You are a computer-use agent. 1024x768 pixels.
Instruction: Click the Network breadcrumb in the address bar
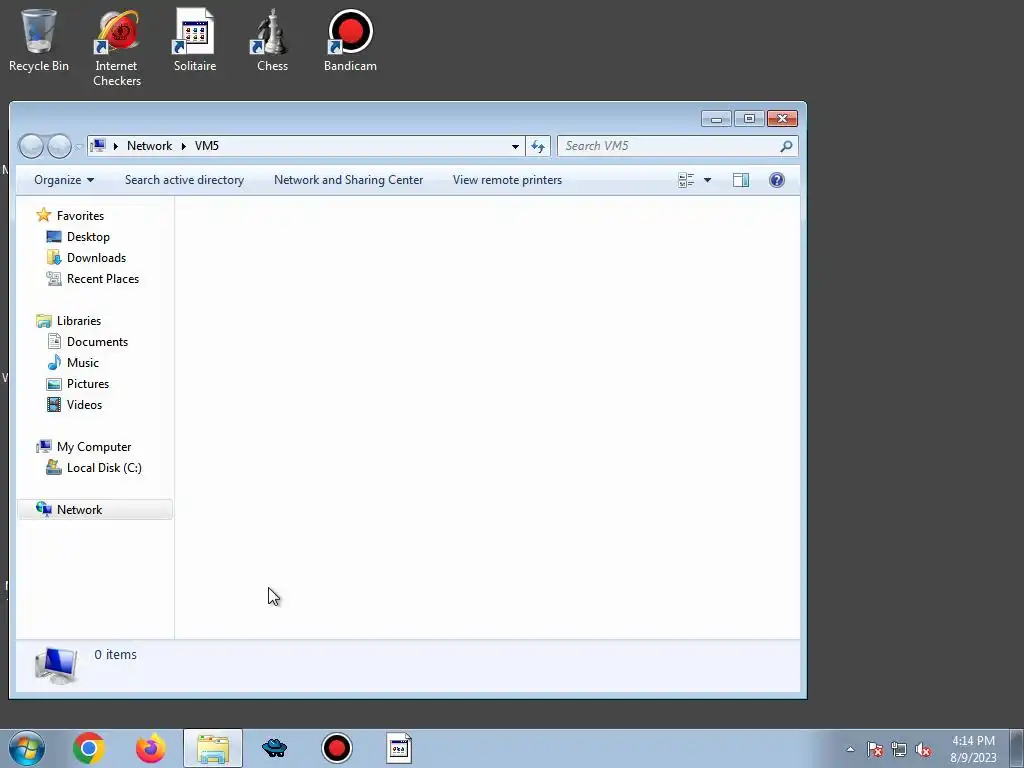pos(150,146)
